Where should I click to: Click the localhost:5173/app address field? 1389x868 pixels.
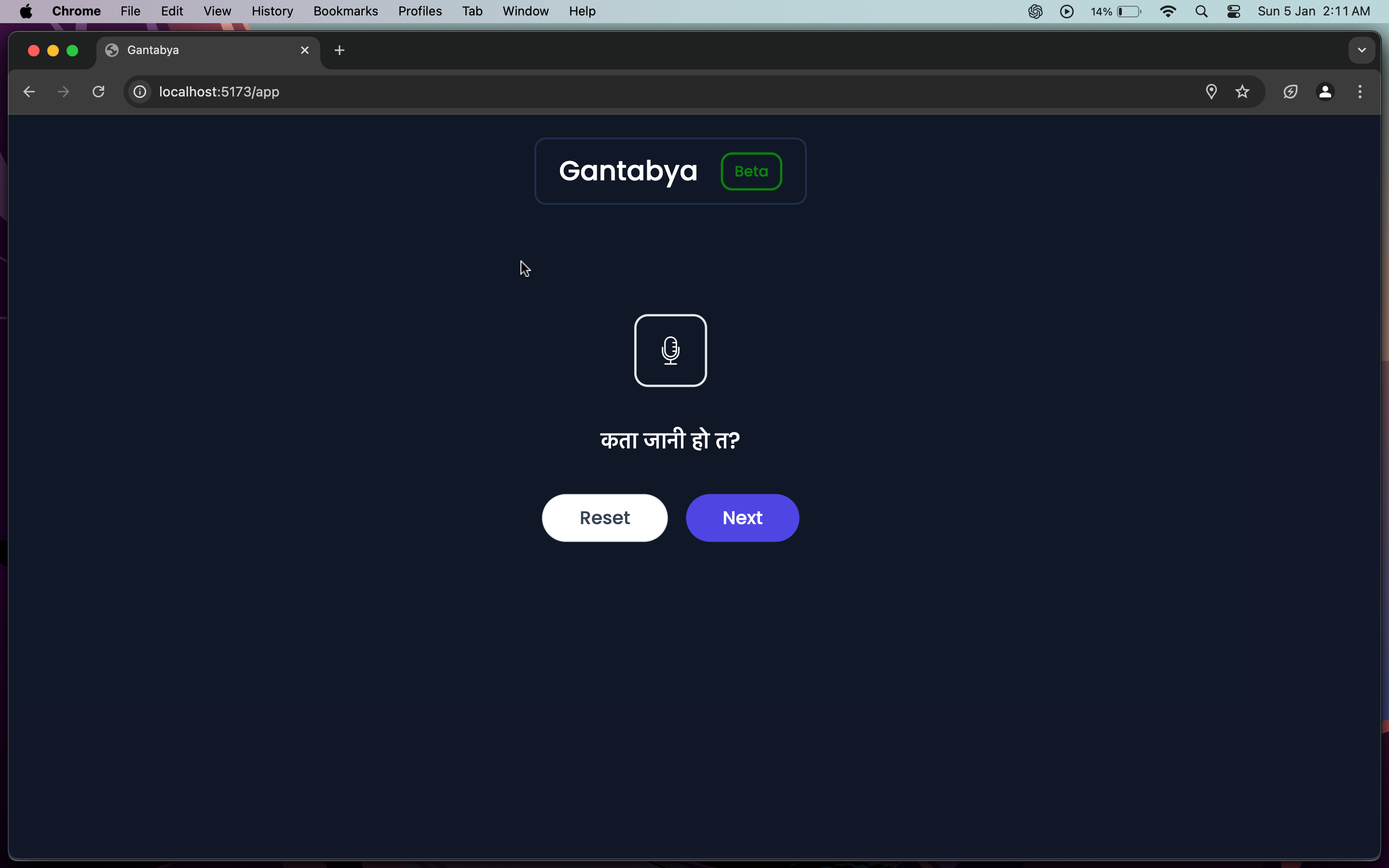pos(219,92)
